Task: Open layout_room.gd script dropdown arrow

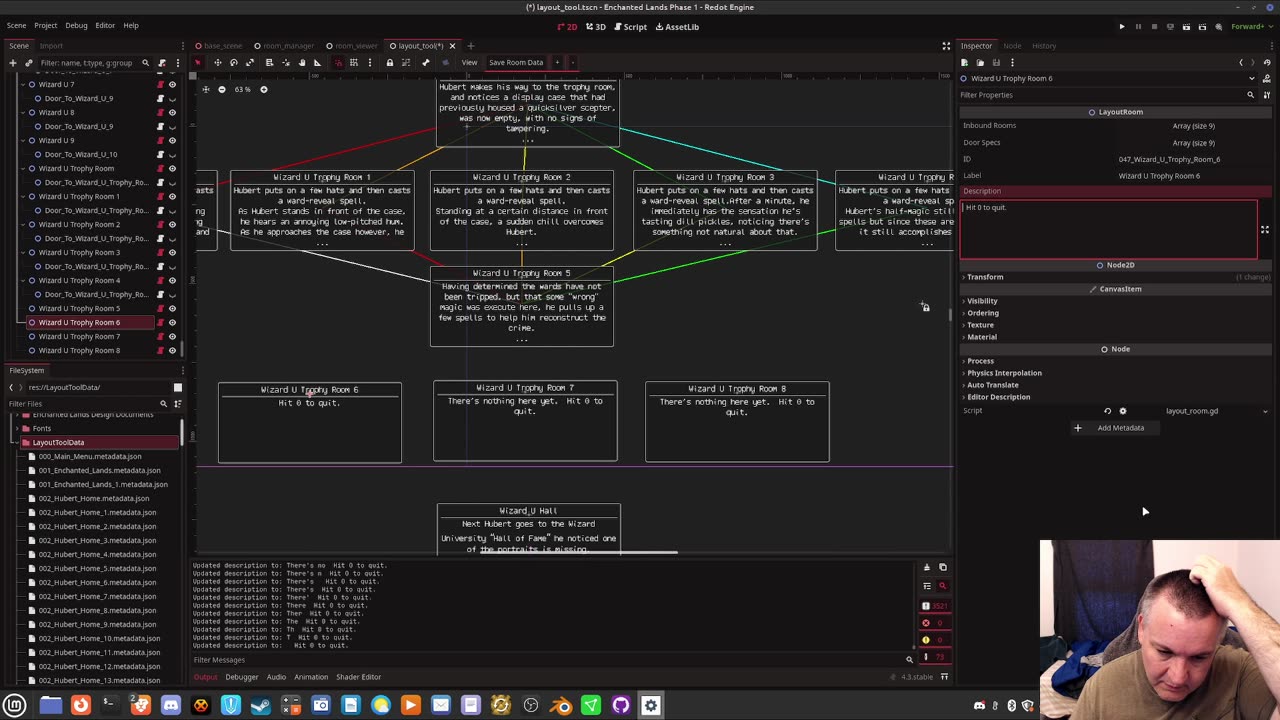Action: pos(1265,411)
